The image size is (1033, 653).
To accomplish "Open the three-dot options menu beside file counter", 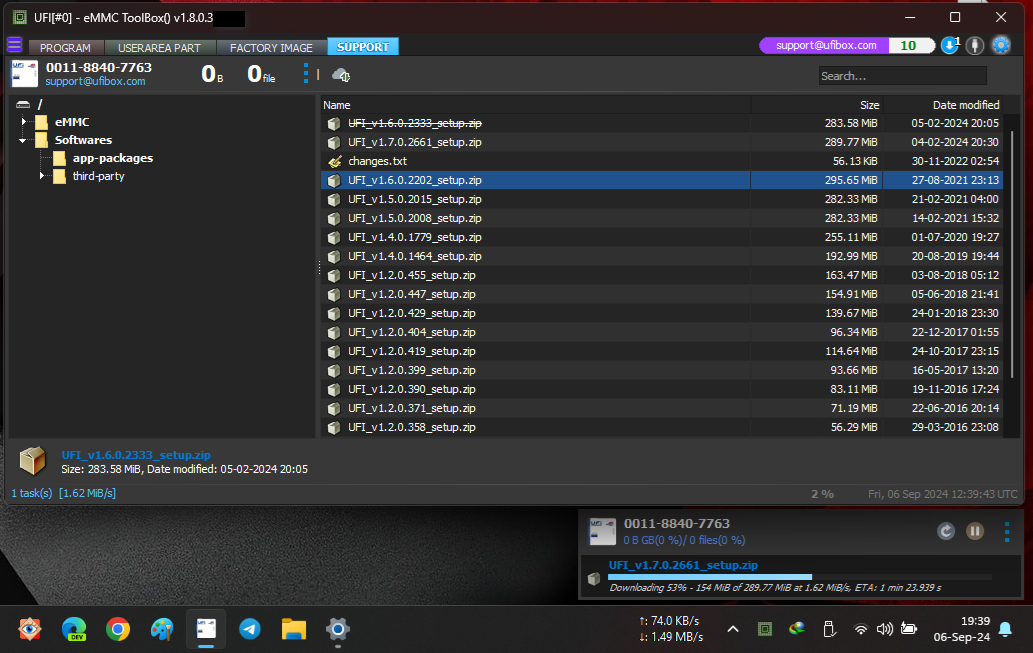I will [x=306, y=73].
